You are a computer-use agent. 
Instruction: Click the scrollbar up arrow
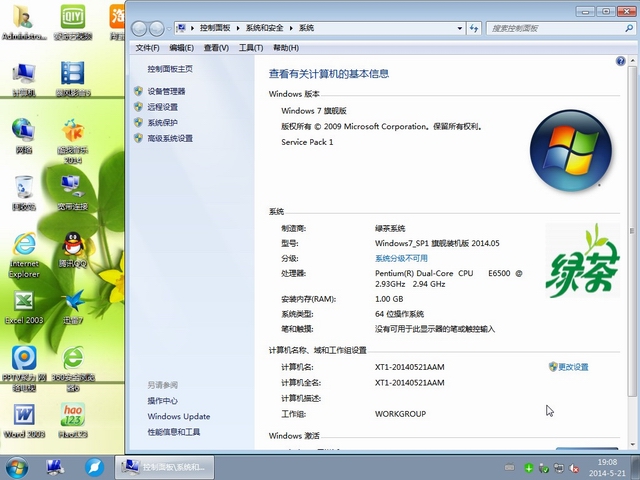point(632,60)
